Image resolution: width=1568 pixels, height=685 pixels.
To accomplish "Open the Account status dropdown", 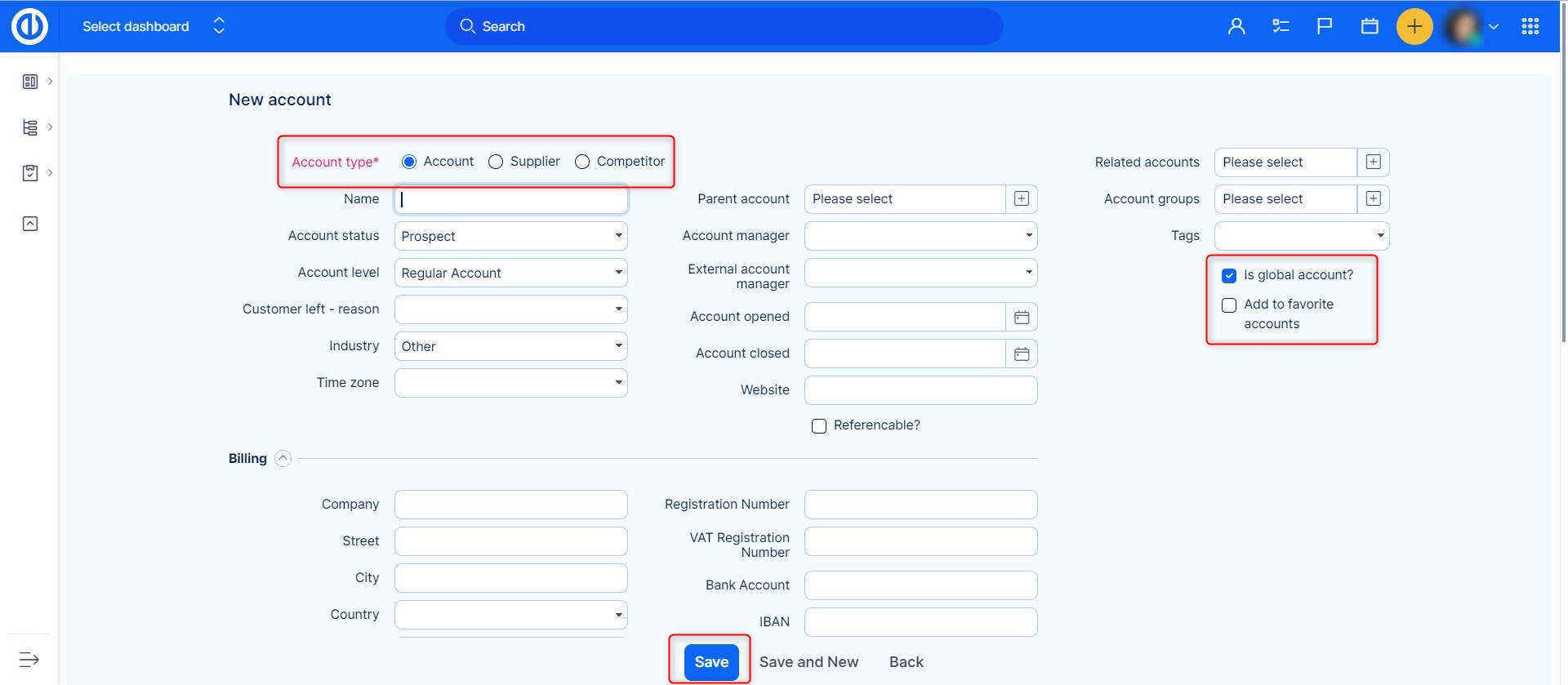I will 510,236.
